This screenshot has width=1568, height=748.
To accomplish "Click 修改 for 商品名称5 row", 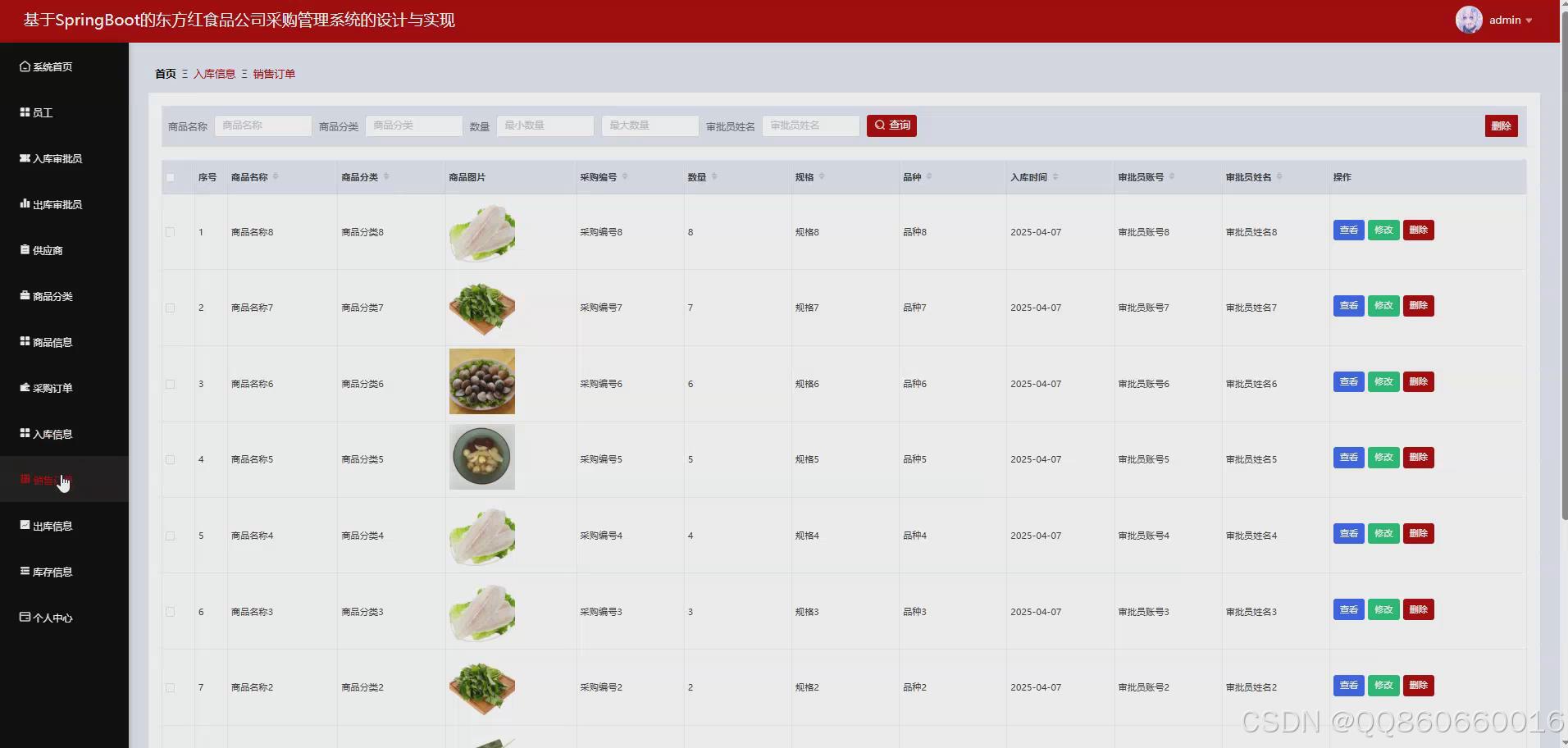I will (x=1383, y=457).
